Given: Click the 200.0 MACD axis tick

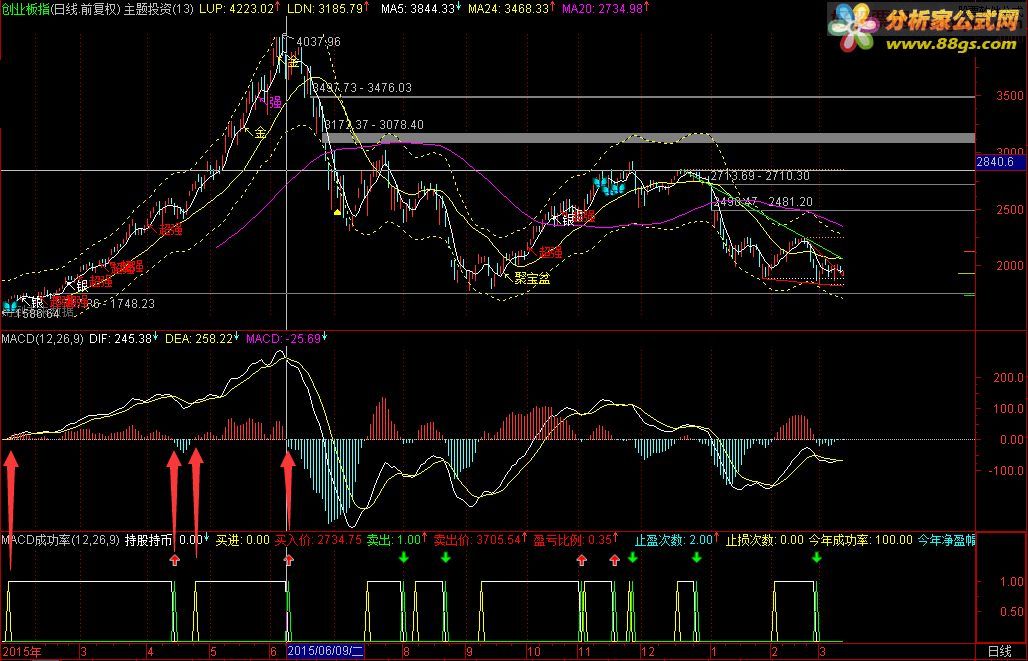Looking at the screenshot, I should (1008, 378).
